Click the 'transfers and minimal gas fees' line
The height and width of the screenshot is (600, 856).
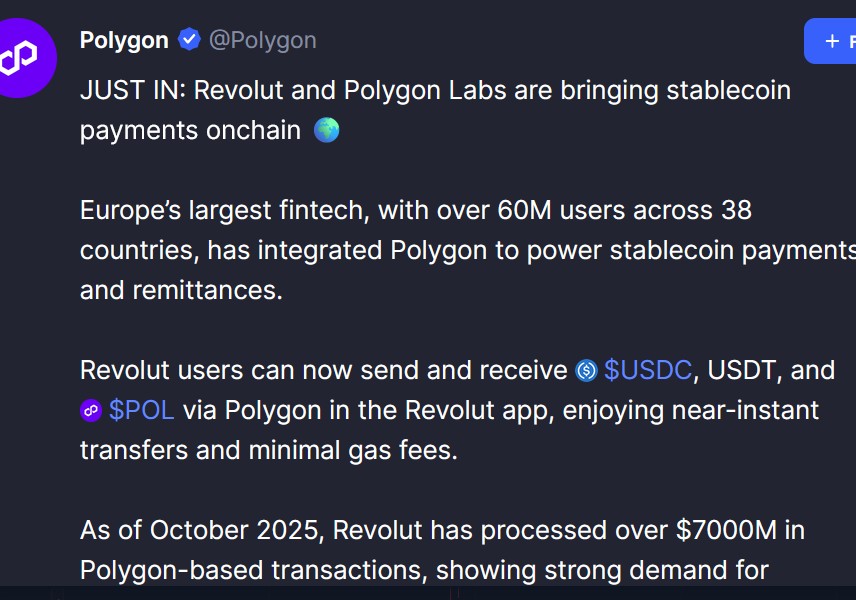point(268,450)
